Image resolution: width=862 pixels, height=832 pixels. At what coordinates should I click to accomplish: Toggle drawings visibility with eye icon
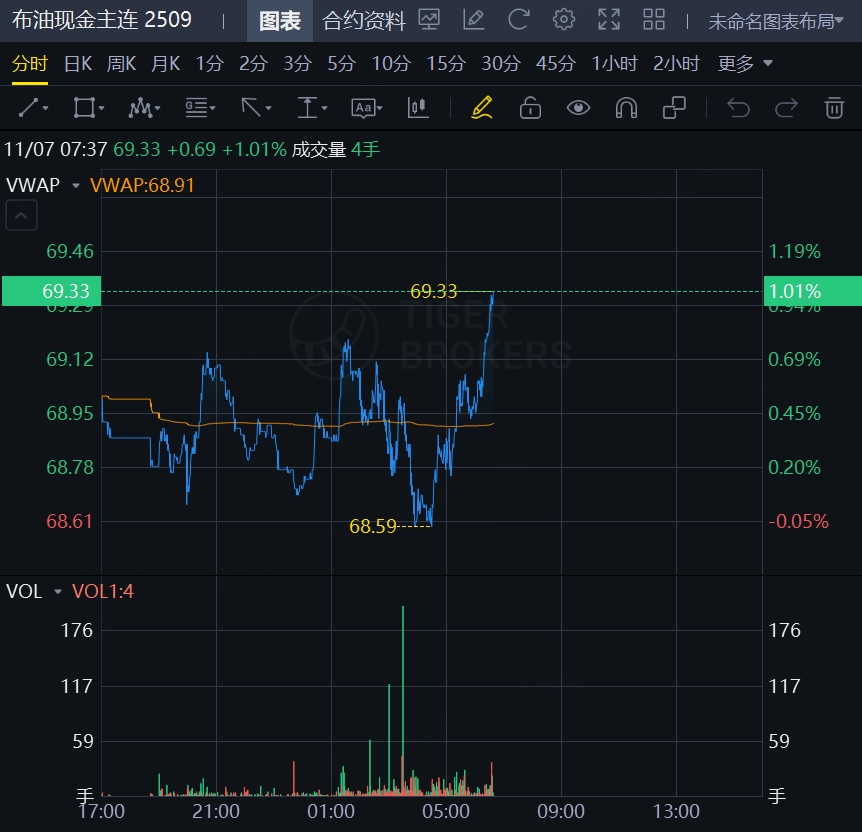pyautogui.click(x=578, y=108)
